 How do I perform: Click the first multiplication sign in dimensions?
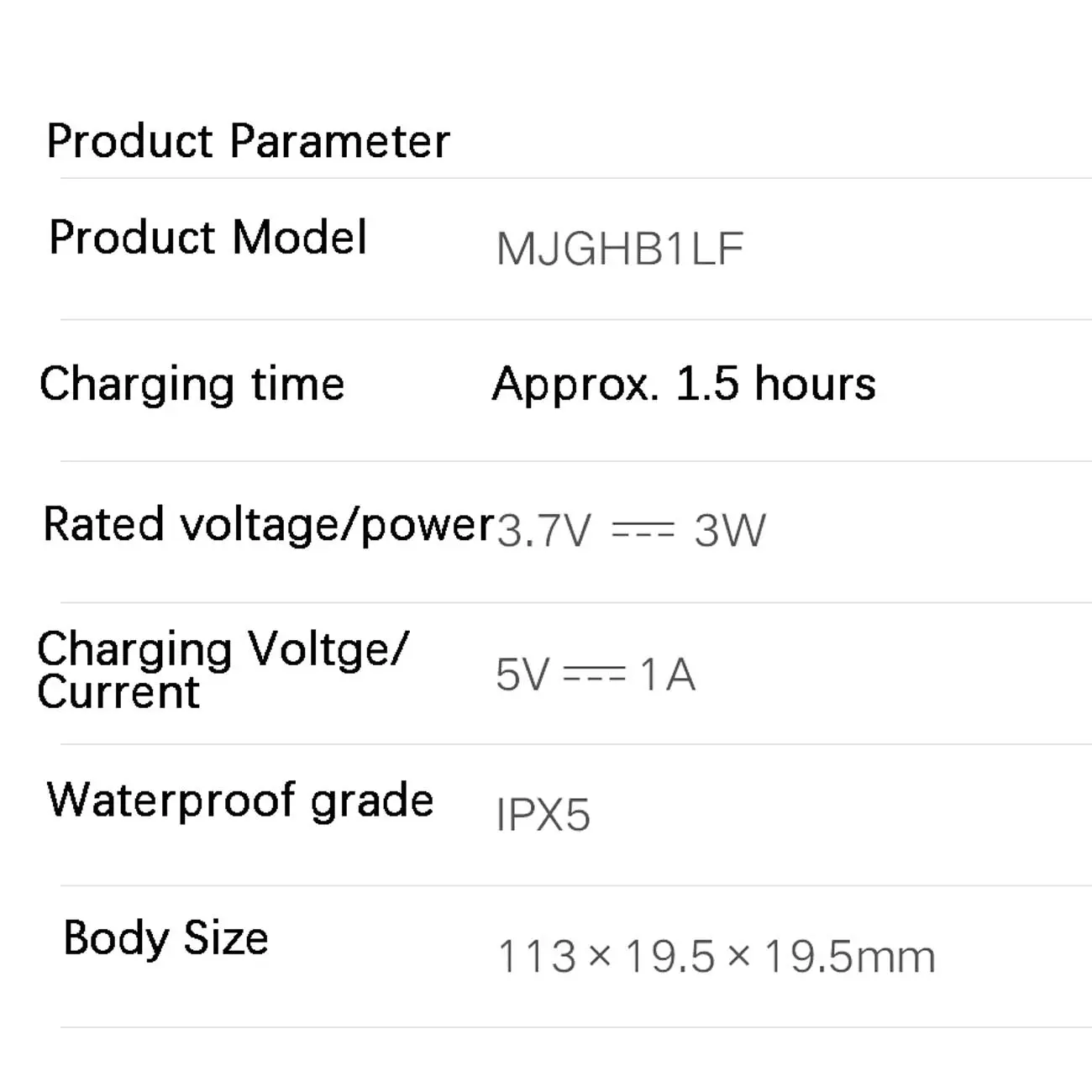point(600,956)
